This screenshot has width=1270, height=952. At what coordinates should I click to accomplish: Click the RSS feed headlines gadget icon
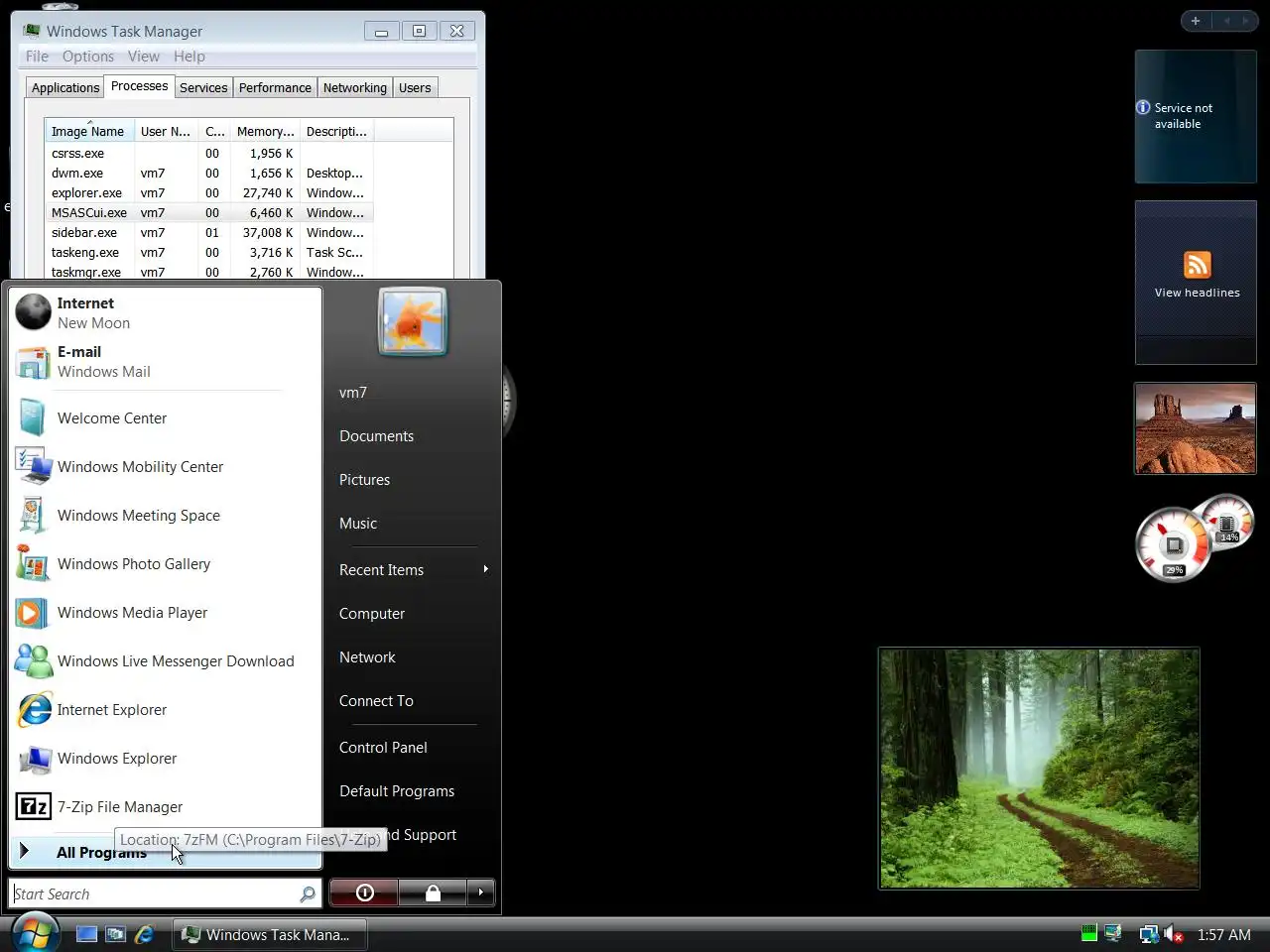1198,265
